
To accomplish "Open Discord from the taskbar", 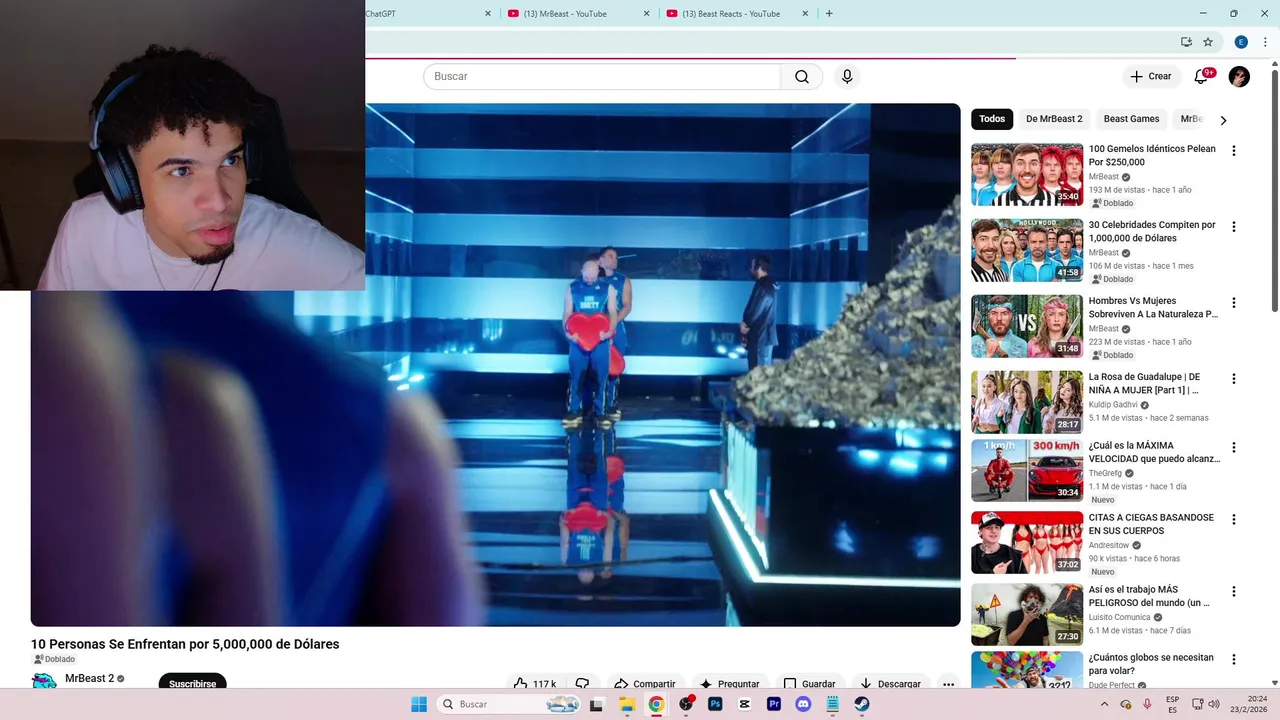I will pos(803,704).
